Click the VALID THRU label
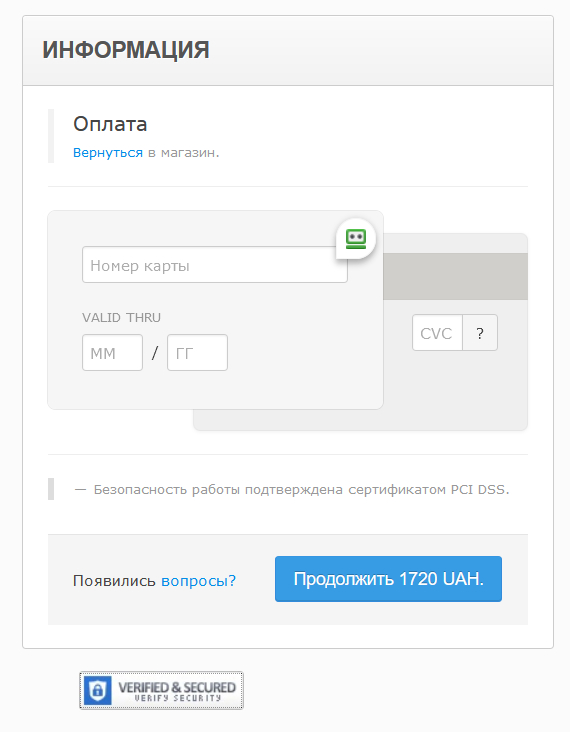 point(121,317)
